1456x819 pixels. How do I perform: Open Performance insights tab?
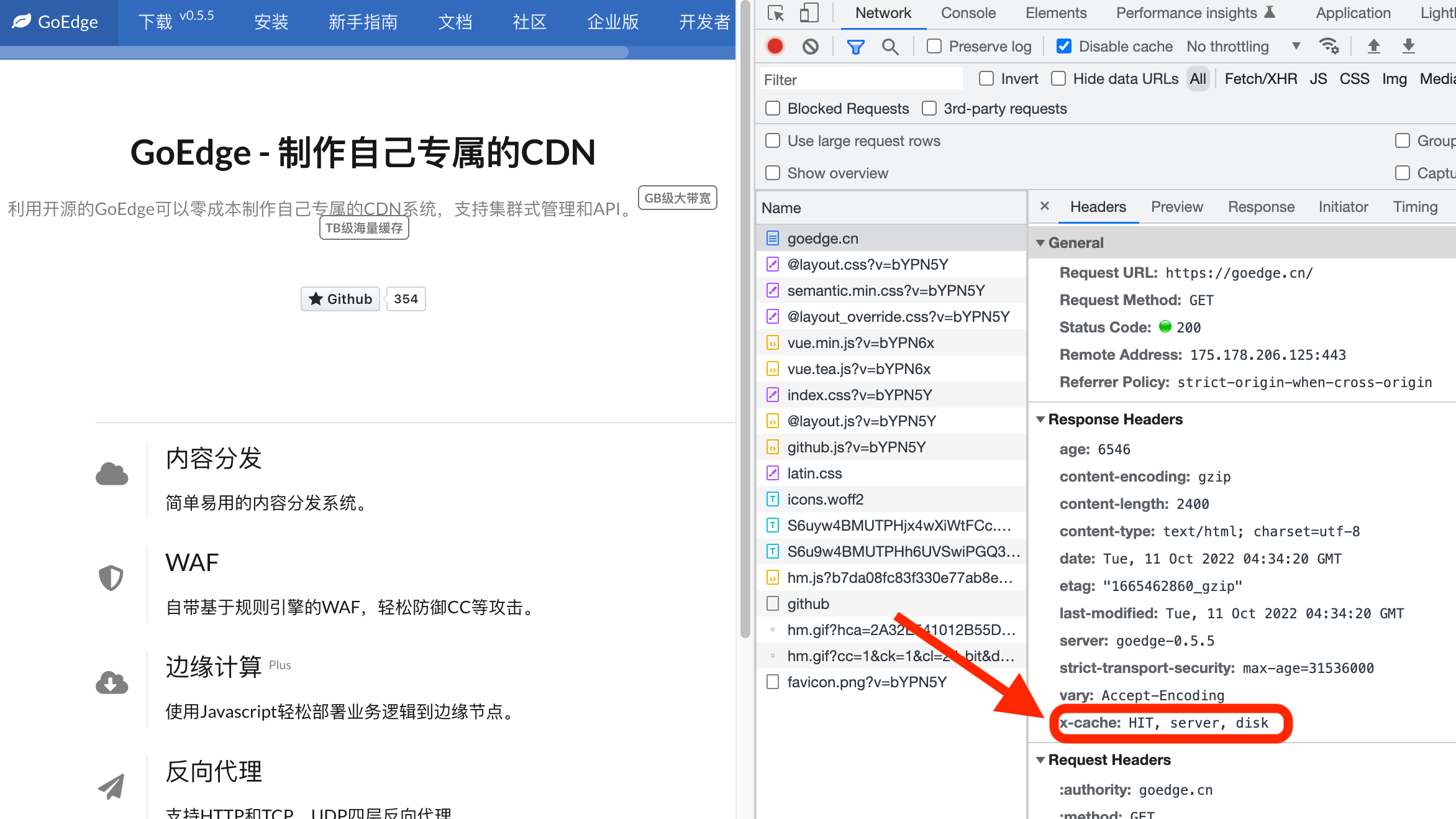1195,13
